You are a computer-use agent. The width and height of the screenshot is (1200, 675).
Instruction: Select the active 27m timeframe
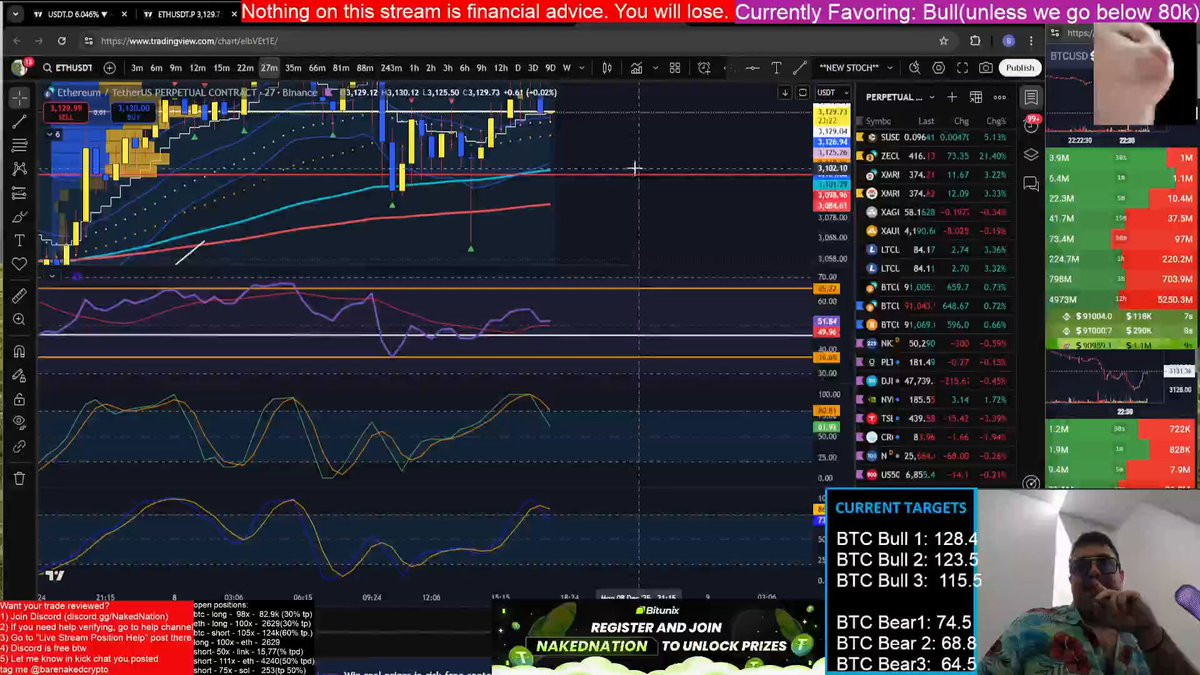coord(269,68)
